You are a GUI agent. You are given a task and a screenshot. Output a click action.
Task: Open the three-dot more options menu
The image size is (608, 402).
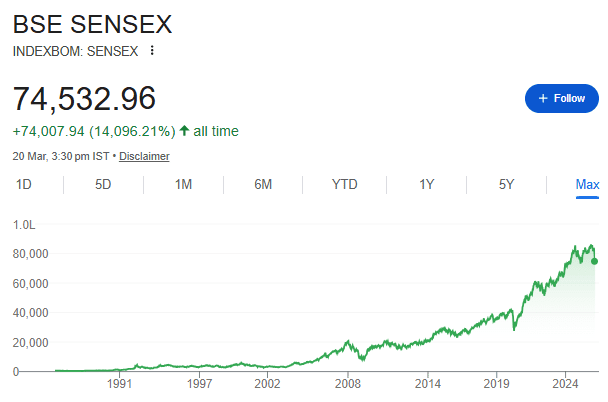coord(152,50)
